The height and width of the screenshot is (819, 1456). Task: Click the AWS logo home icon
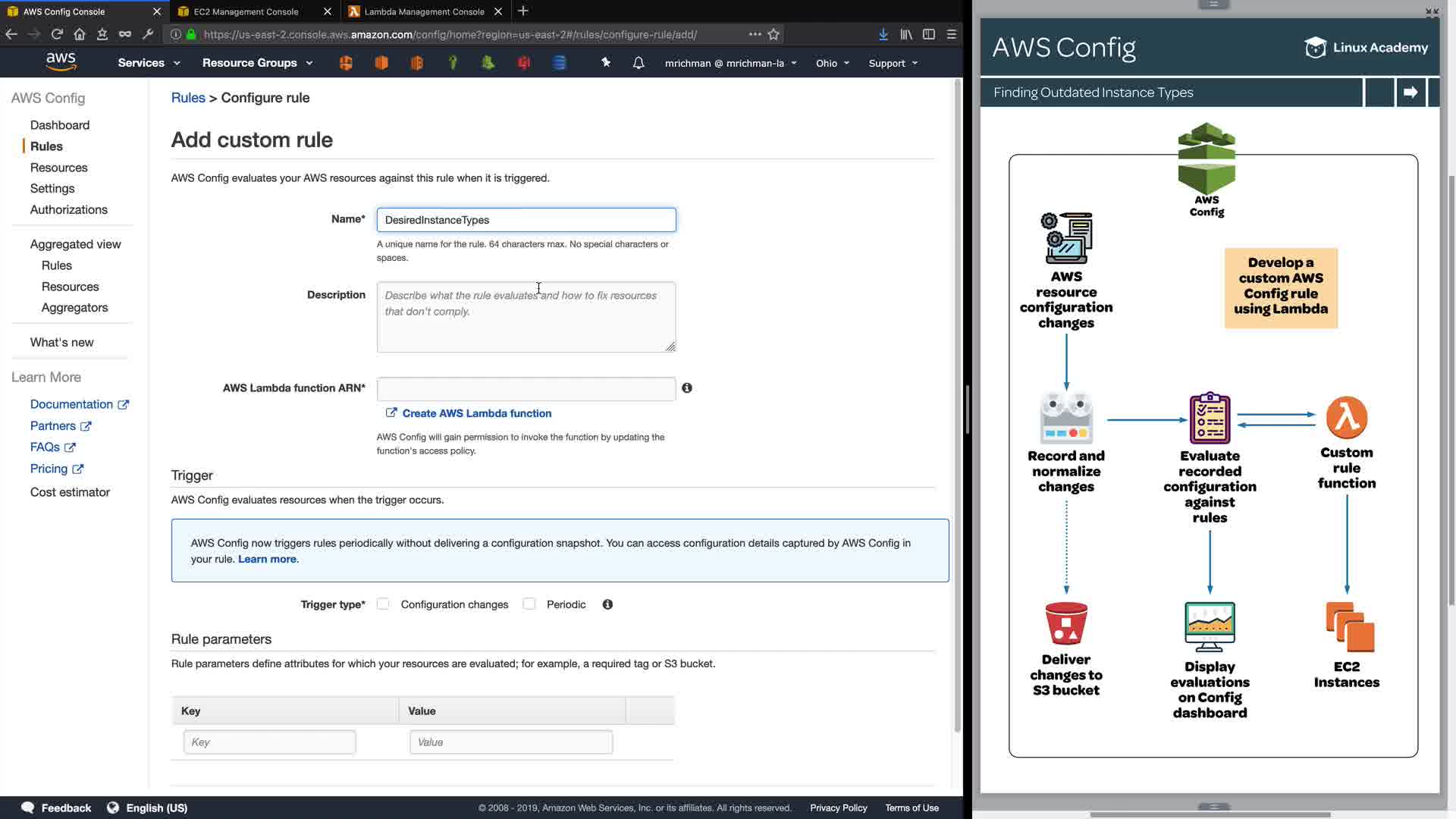coord(61,62)
